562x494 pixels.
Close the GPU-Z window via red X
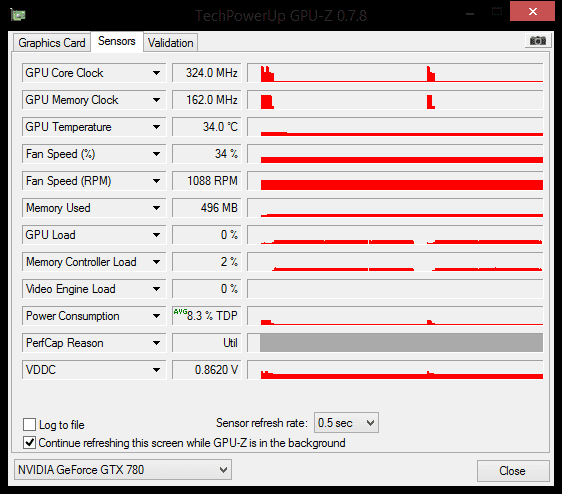coord(532,11)
